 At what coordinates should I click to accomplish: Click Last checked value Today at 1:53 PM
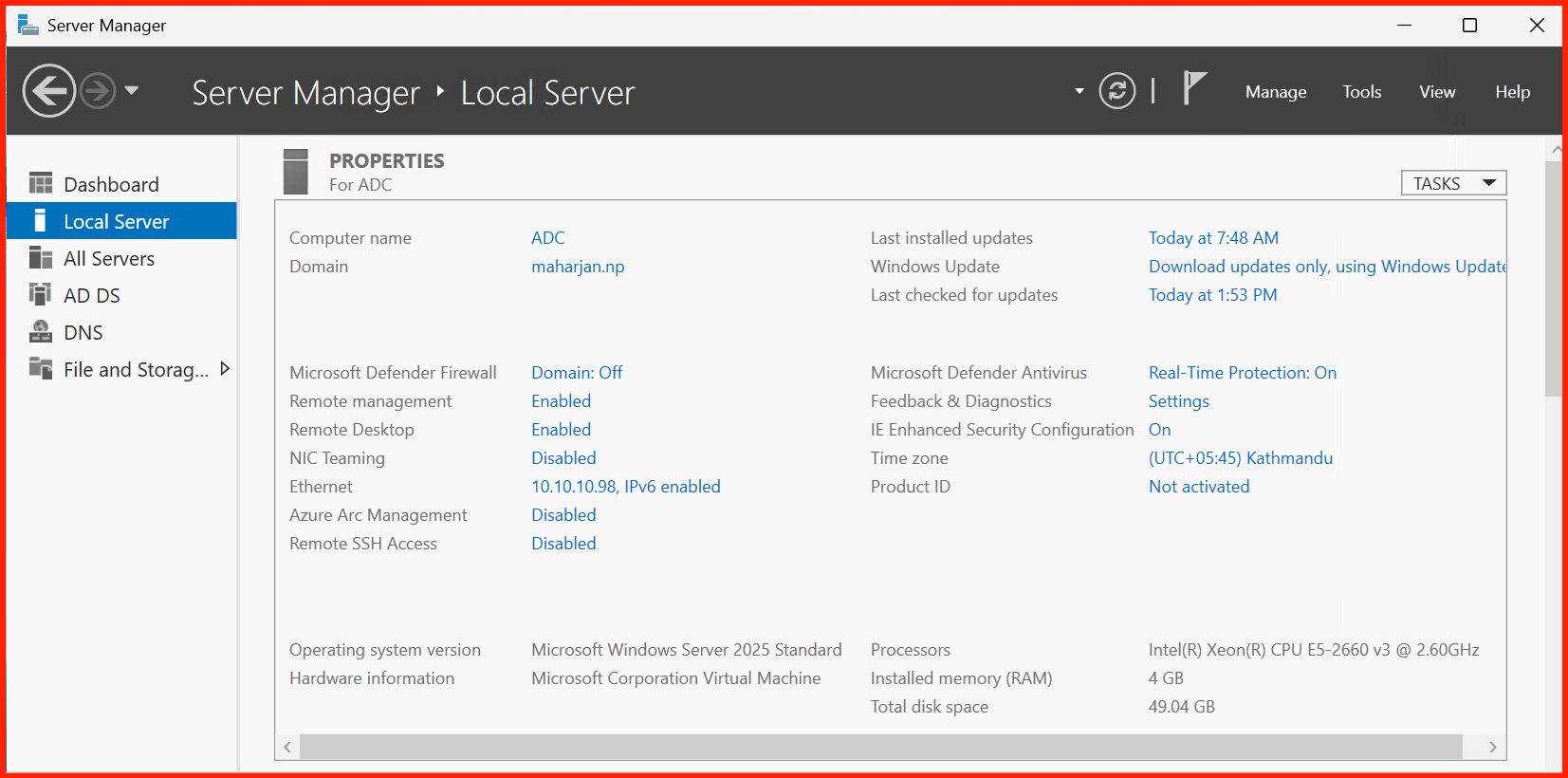pos(1212,295)
